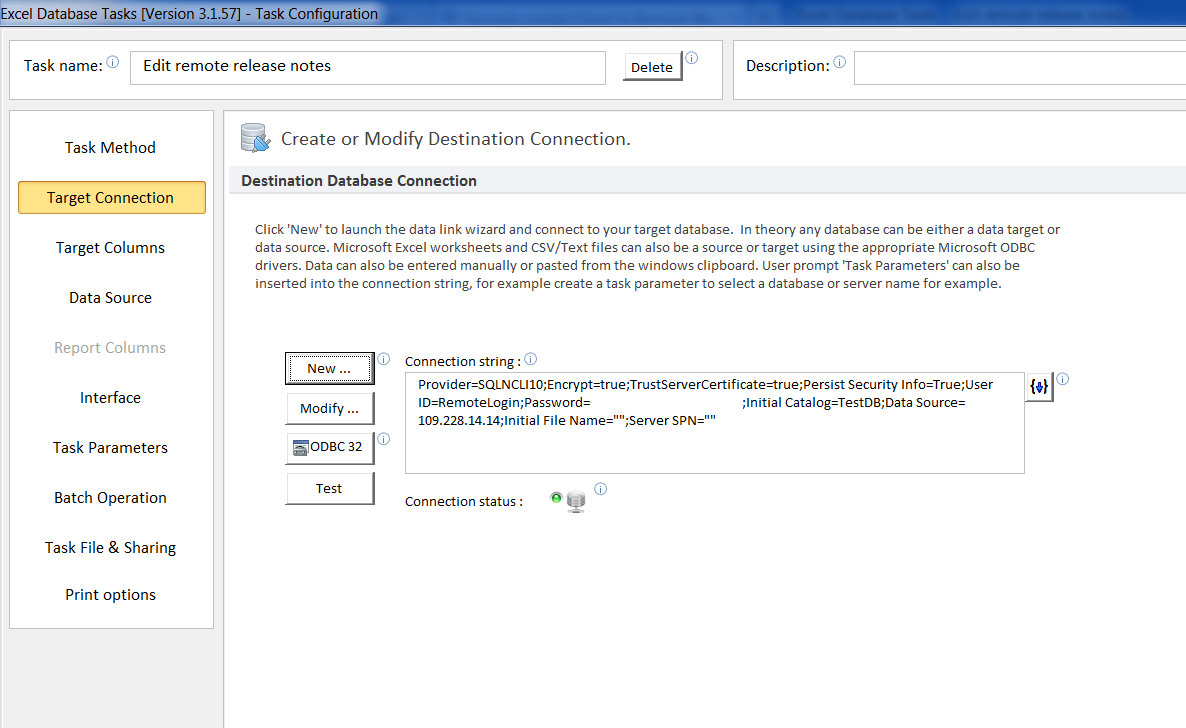Switch to the Batch Operation section

(x=110, y=497)
